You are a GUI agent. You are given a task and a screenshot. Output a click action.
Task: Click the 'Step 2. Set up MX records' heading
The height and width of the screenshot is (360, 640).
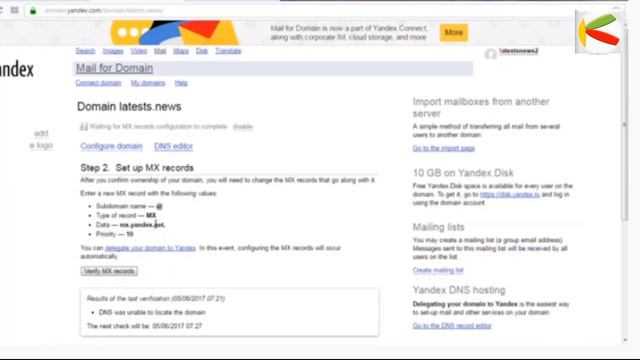[x=137, y=168]
